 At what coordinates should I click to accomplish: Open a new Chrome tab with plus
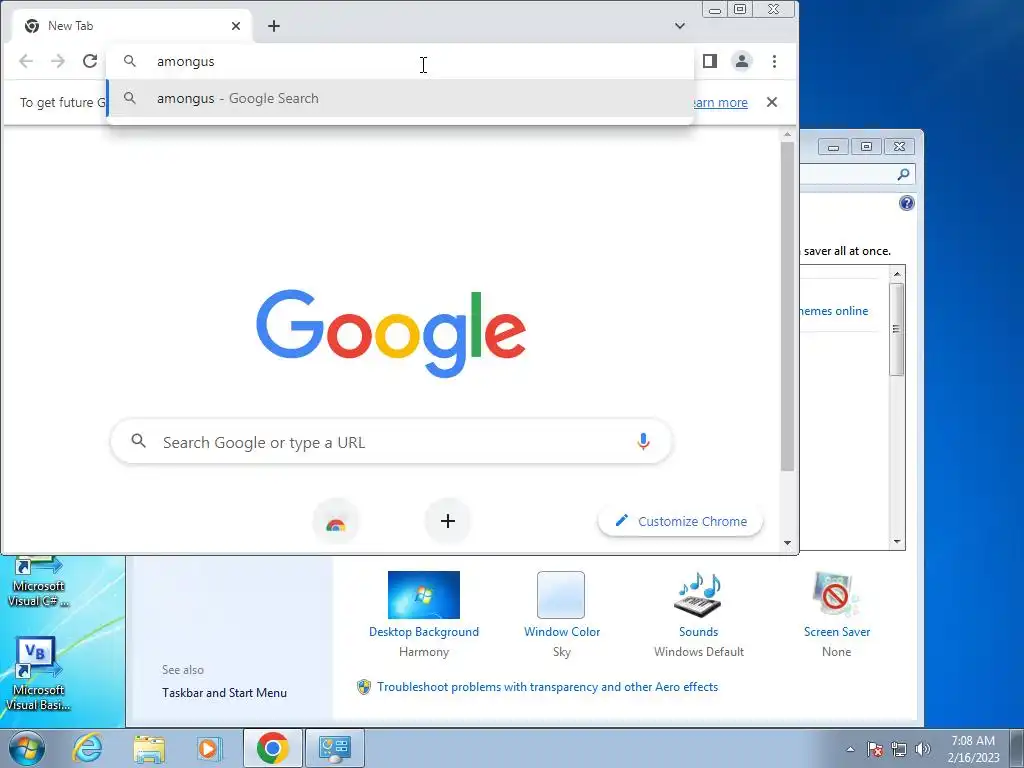[x=274, y=26]
